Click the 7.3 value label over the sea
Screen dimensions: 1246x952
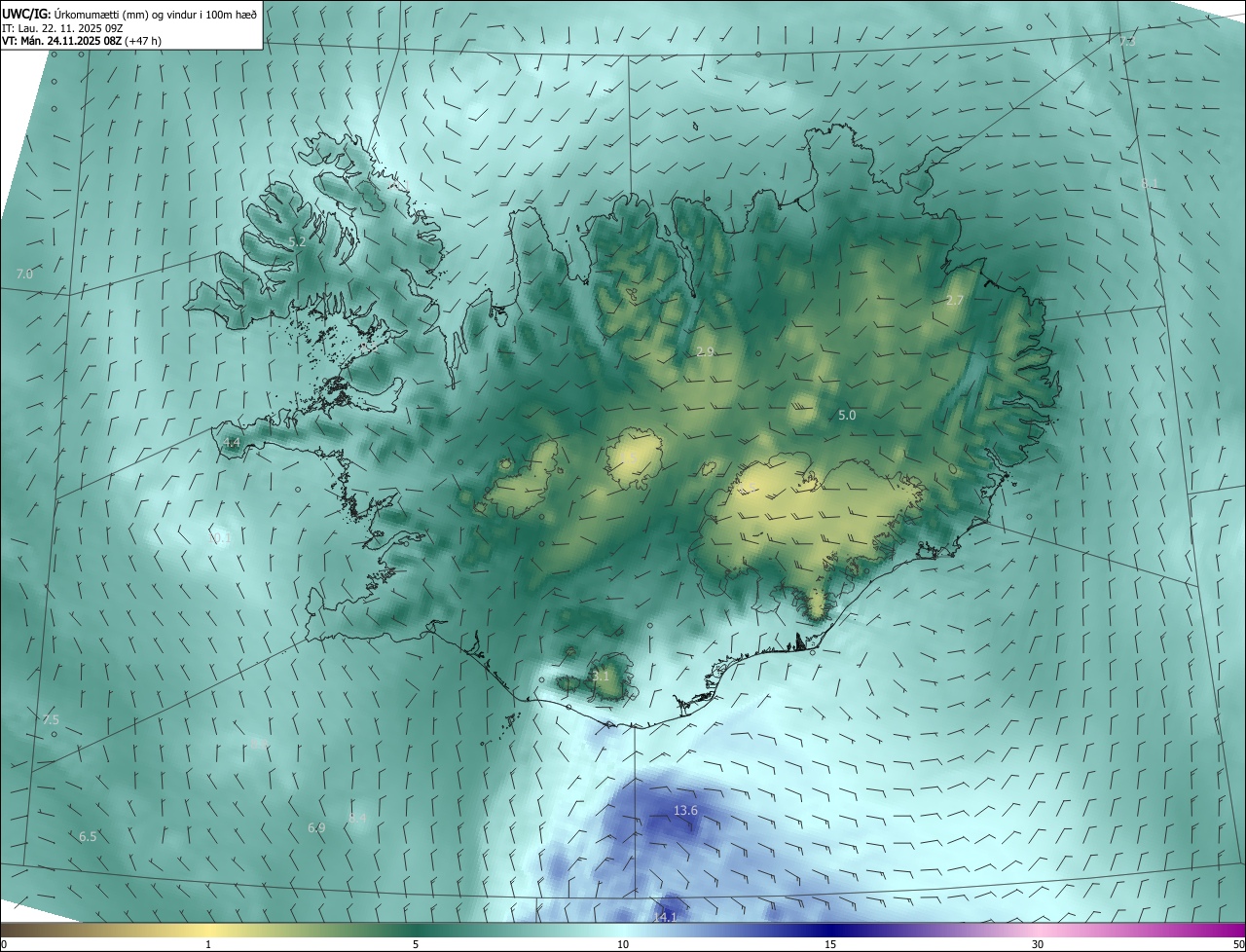click(x=1126, y=42)
